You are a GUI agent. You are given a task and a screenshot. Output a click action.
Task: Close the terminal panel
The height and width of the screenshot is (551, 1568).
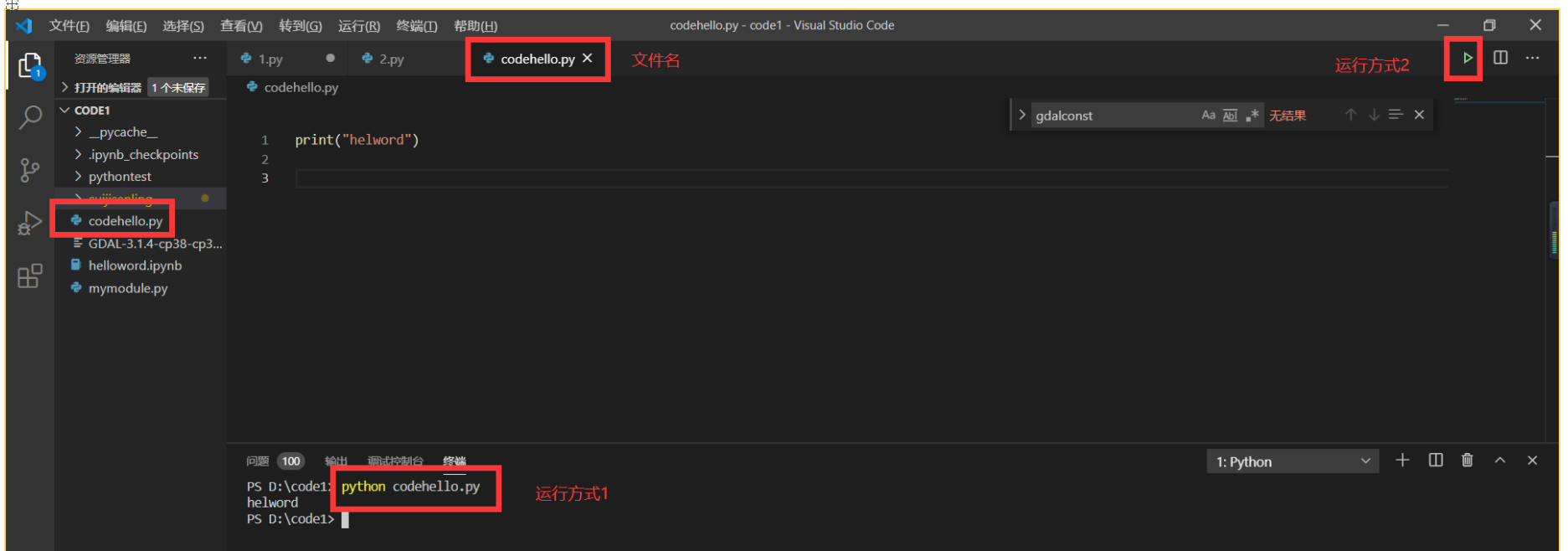pyautogui.click(x=1532, y=460)
